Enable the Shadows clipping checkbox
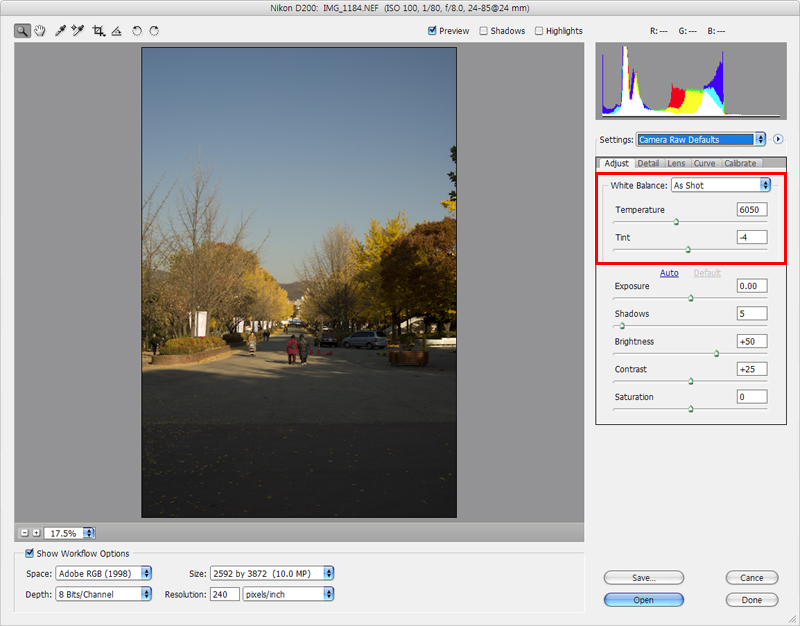 pyautogui.click(x=484, y=31)
